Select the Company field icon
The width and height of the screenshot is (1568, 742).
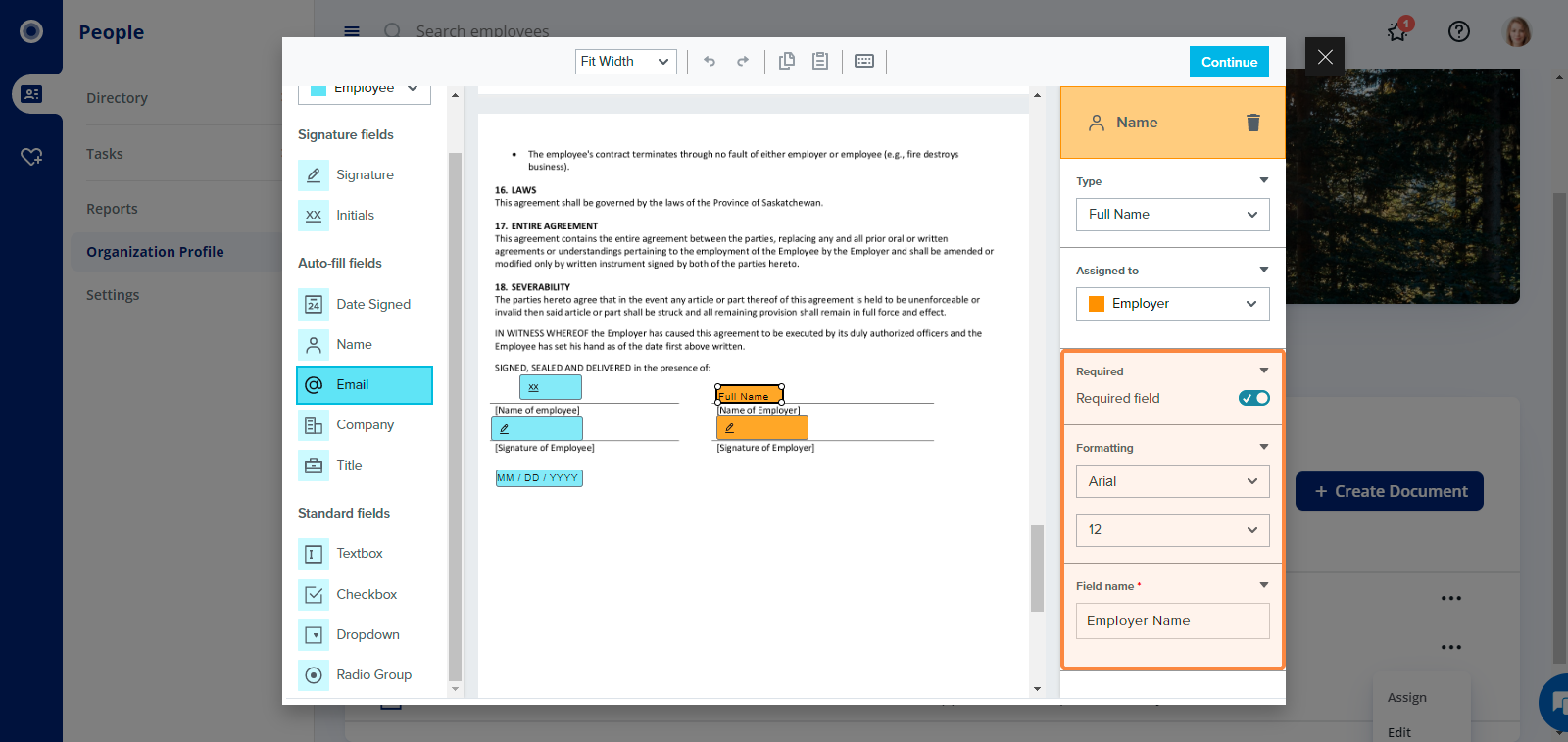[314, 425]
